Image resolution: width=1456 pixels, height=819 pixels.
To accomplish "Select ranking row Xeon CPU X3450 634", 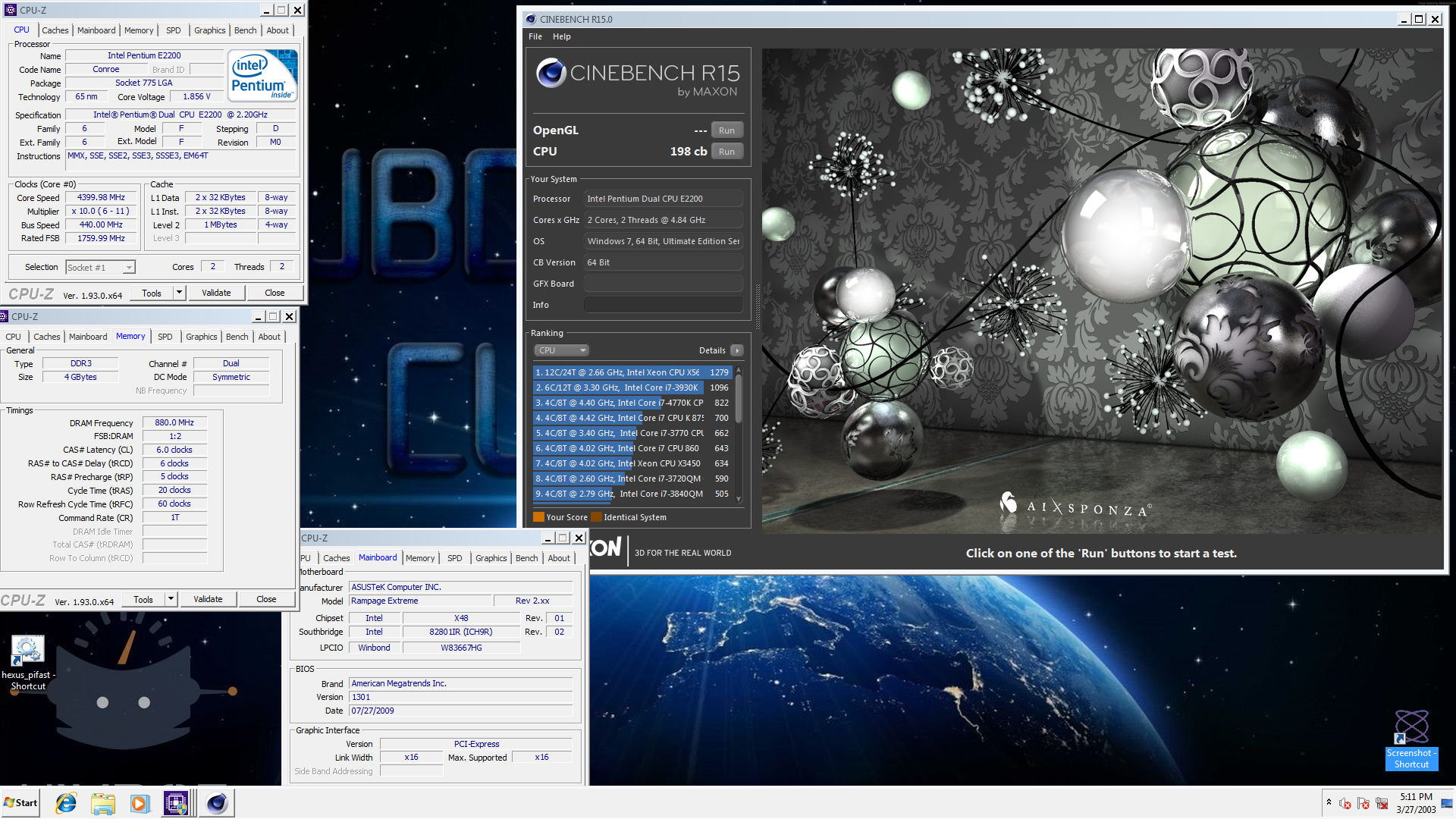I will pyautogui.click(x=632, y=463).
